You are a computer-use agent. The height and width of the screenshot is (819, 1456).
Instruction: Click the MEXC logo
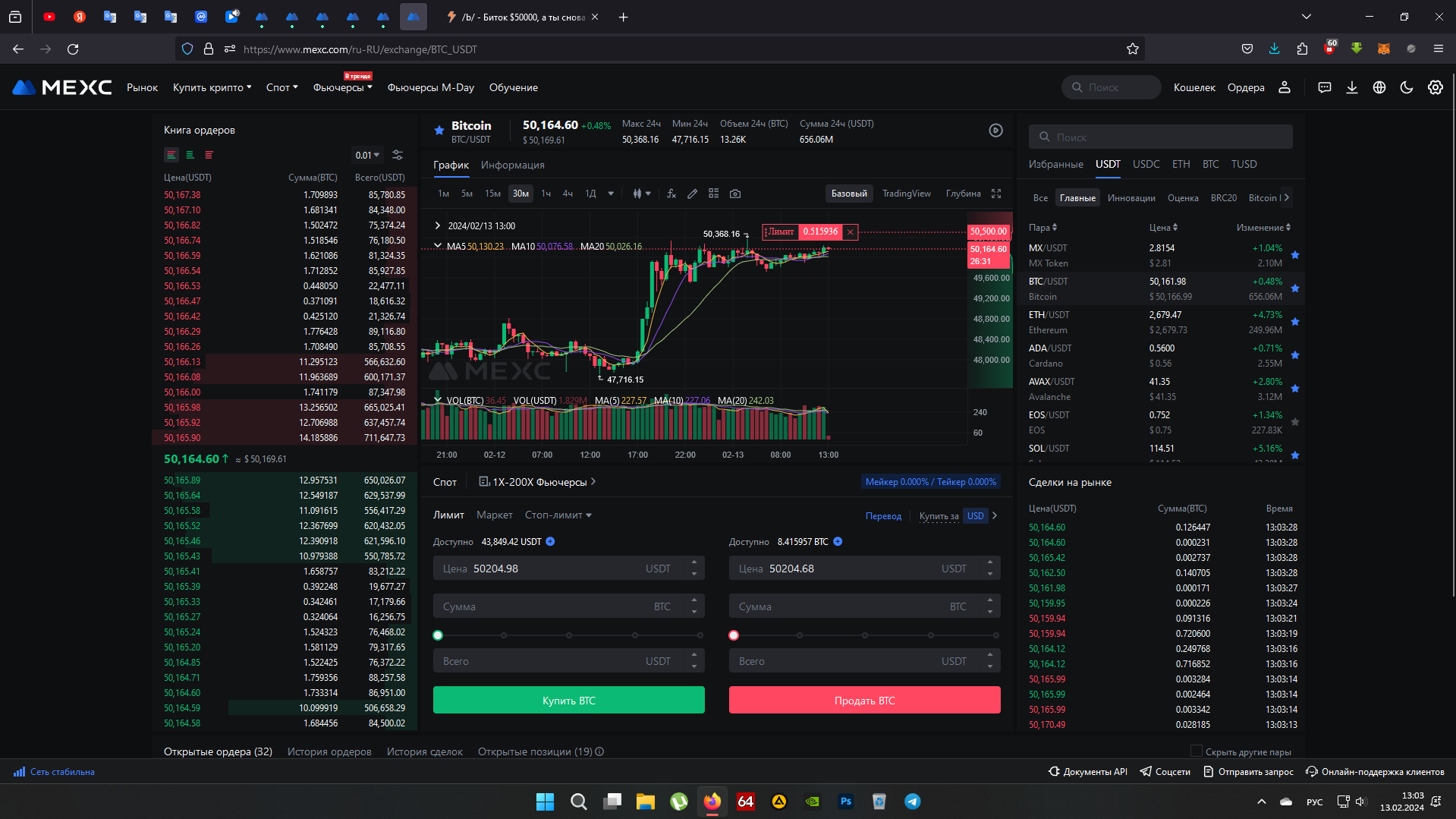click(x=62, y=87)
